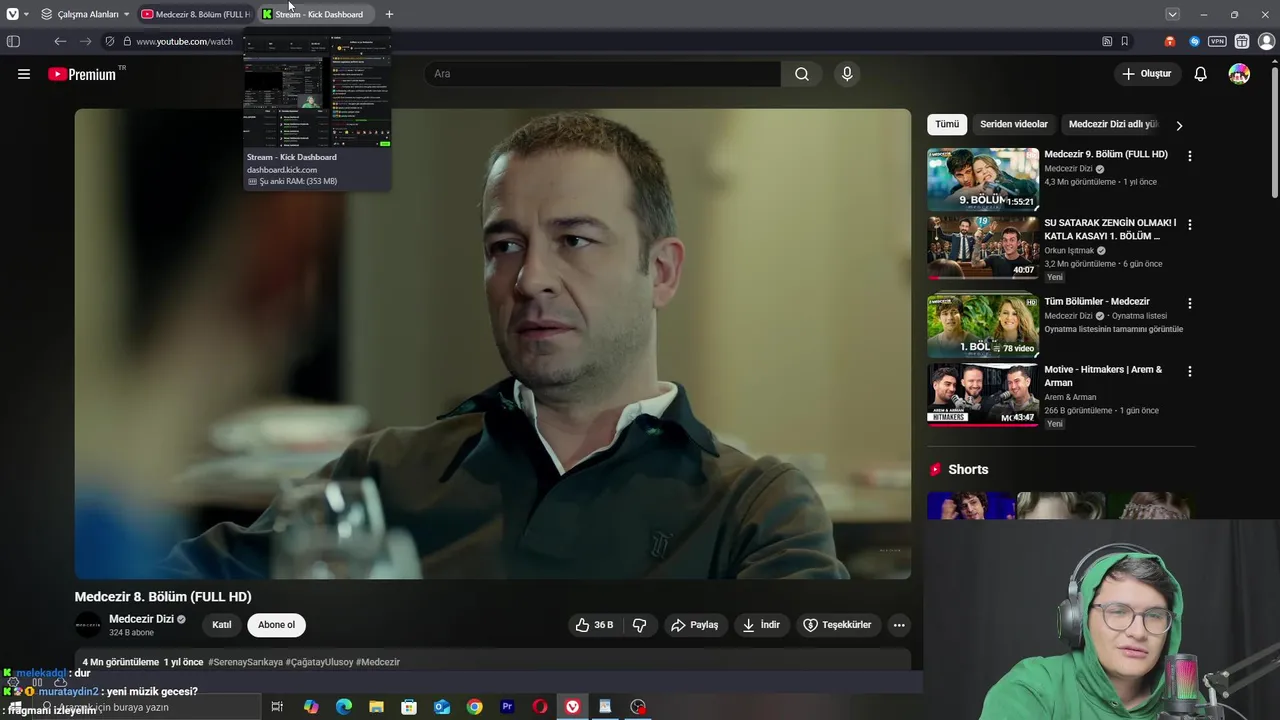Bookmark this page
This screenshot has width=1280, height=720.
[1125, 41]
